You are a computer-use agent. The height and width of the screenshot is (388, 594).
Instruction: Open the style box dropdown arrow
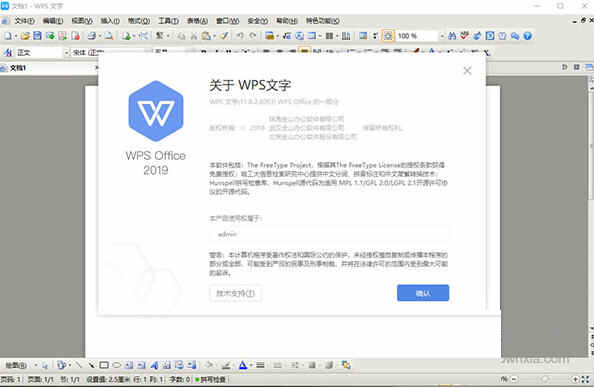pyautogui.click(x=66, y=53)
